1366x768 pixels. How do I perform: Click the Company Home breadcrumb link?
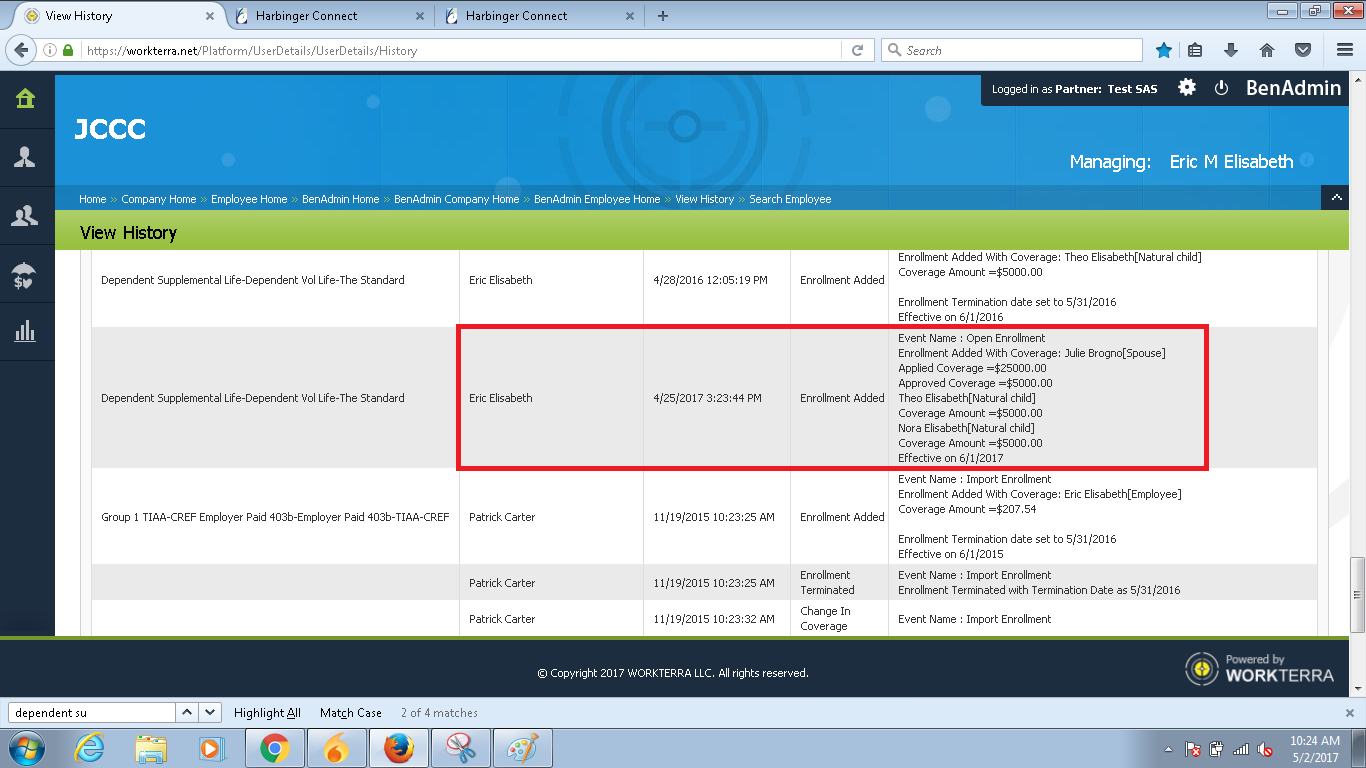pos(159,199)
